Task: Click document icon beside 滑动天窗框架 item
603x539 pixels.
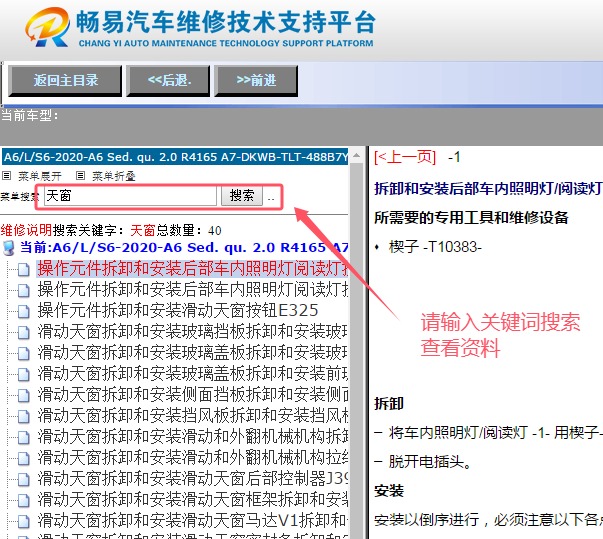Action: coord(23,501)
